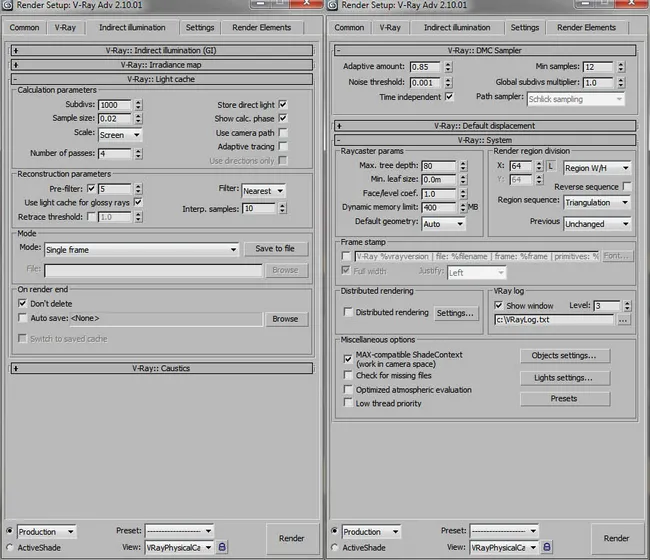Open View dropdown in right window

504,547
